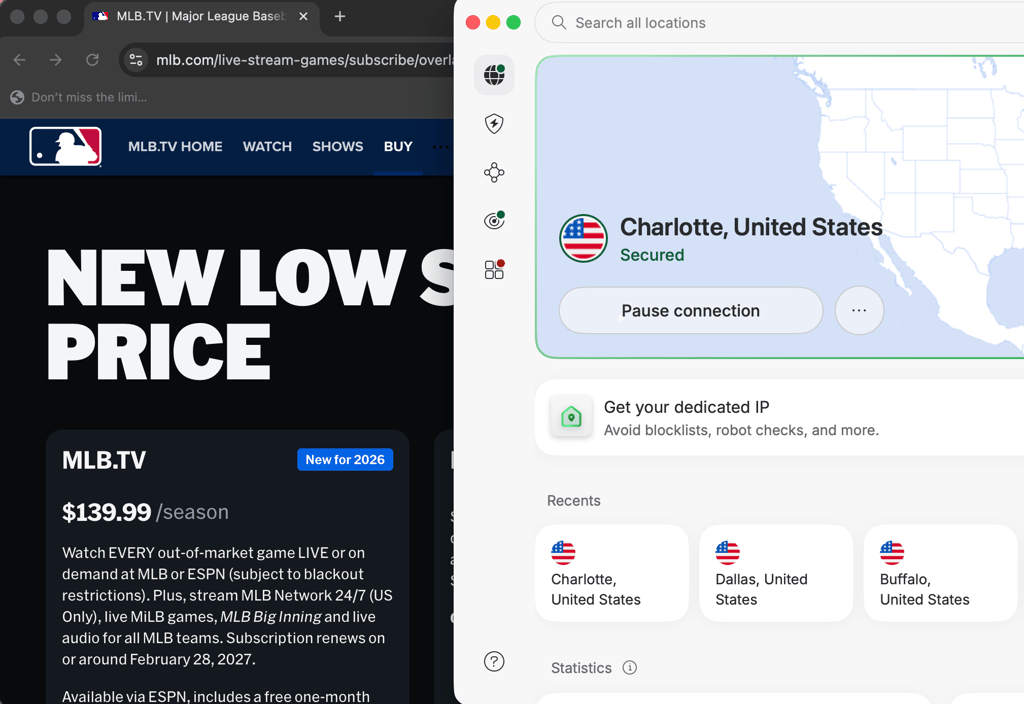The height and width of the screenshot is (704, 1024).
Task: Select SHOWS in MLB navigation
Action: pyautogui.click(x=338, y=147)
